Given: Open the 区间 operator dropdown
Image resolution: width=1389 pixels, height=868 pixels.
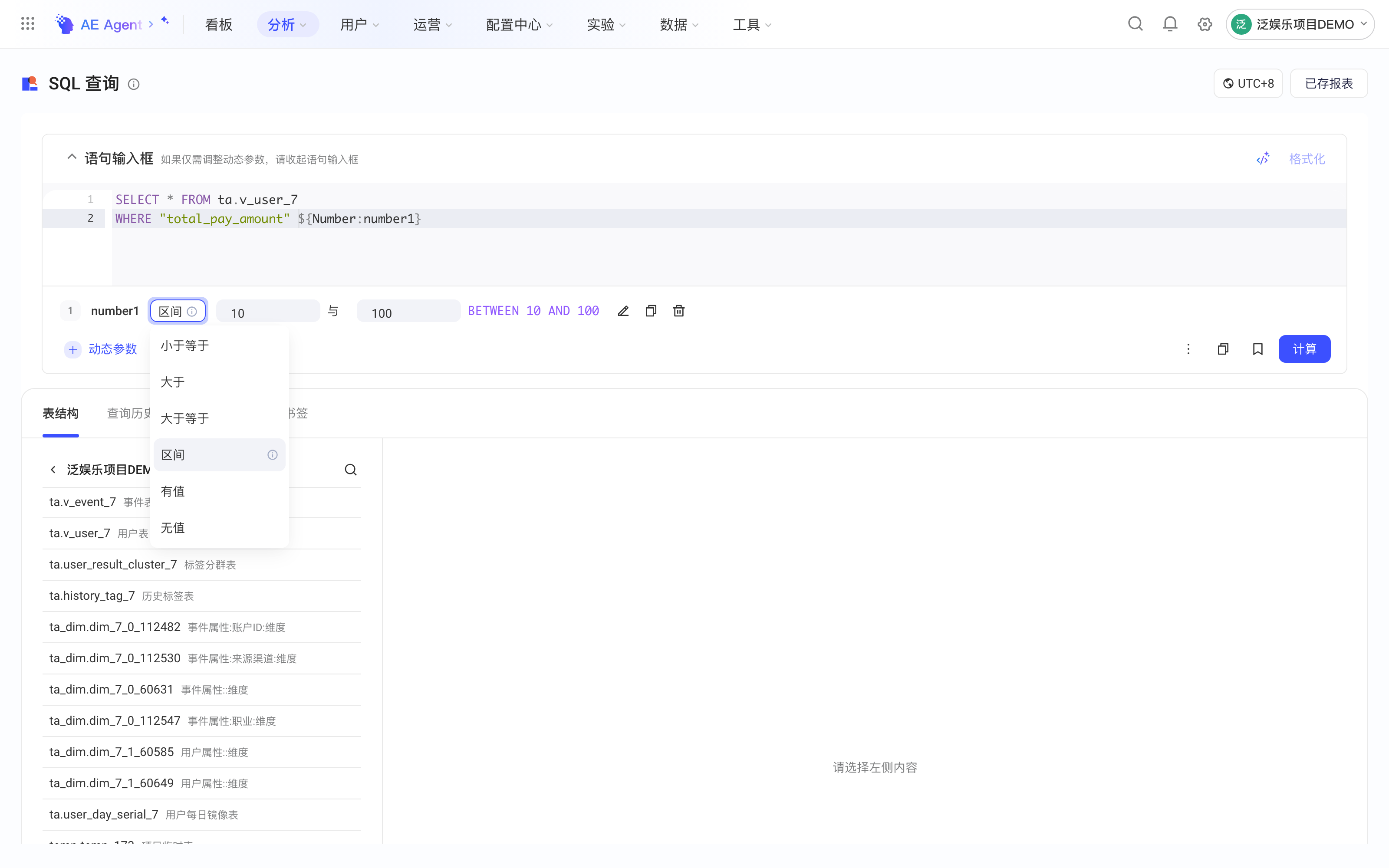Looking at the screenshot, I should pyautogui.click(x=178, y=311).
